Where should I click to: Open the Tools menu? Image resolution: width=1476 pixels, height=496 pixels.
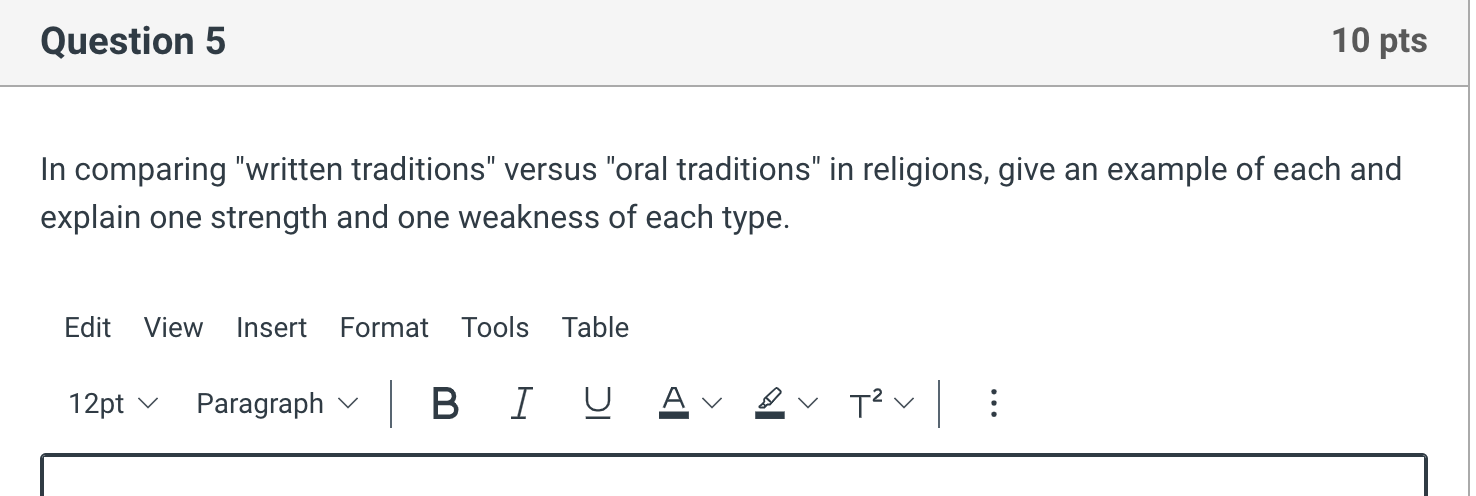[x=495, y=328]
